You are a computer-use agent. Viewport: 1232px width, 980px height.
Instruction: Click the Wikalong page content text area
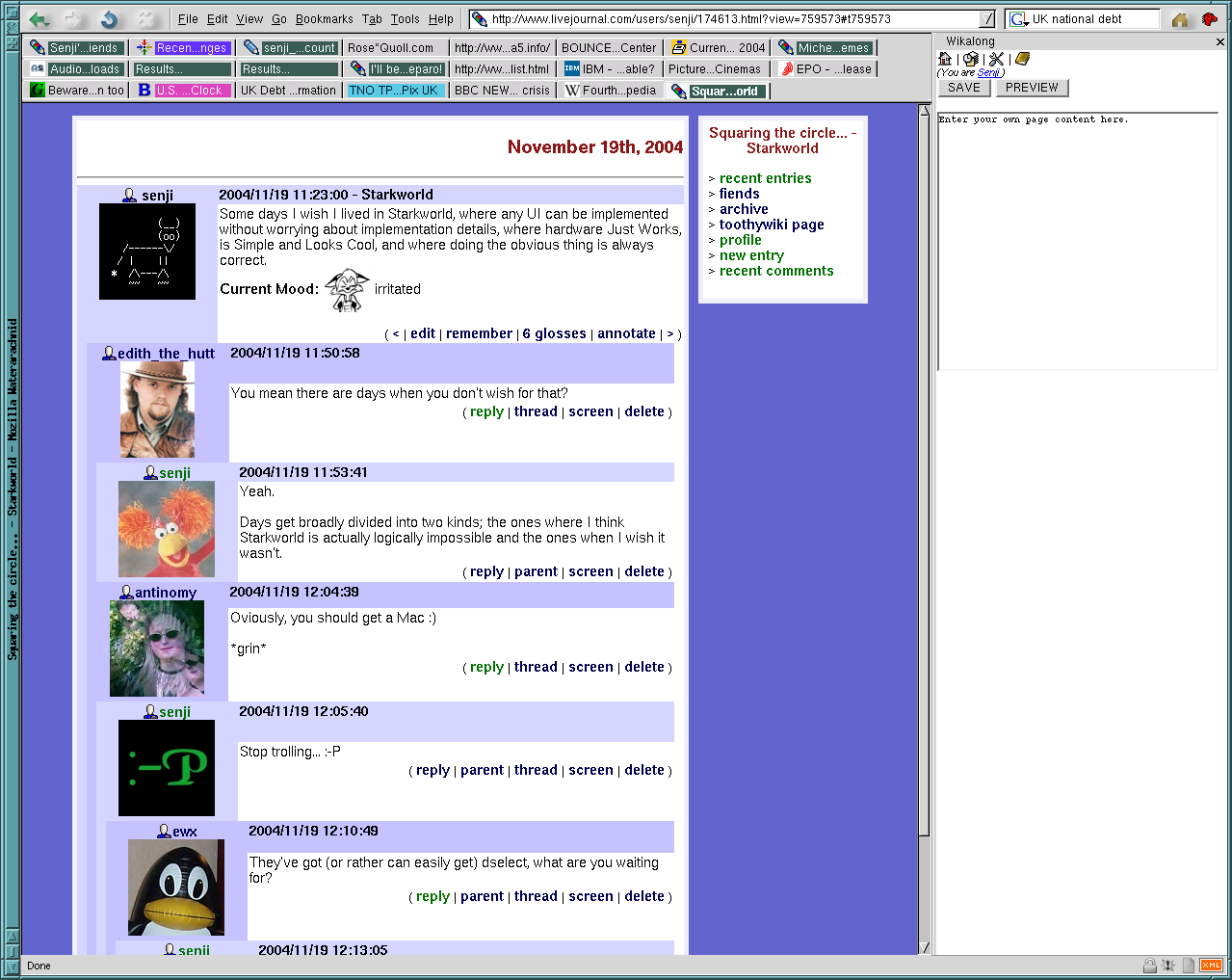coord(1077,241)
